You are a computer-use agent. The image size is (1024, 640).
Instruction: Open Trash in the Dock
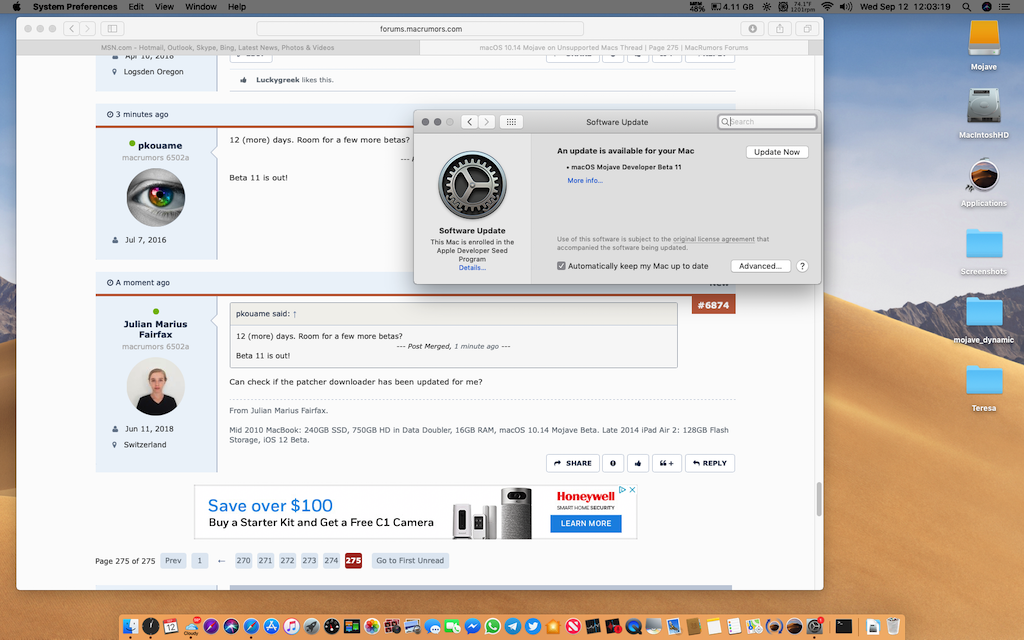[x=893, y=626]
